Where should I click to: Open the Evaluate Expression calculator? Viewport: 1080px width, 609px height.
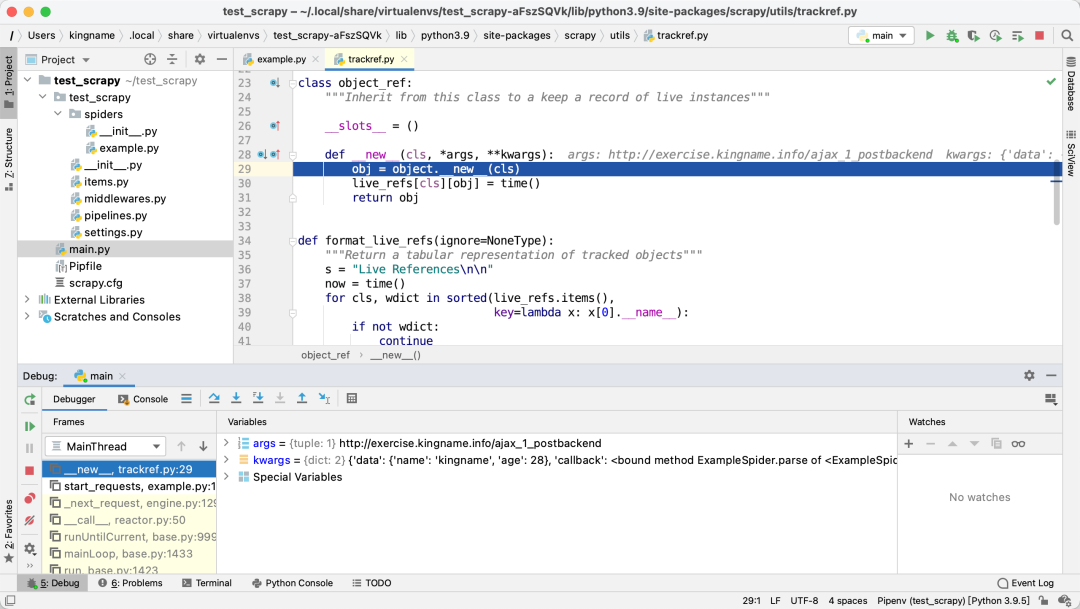coord(352,398)
